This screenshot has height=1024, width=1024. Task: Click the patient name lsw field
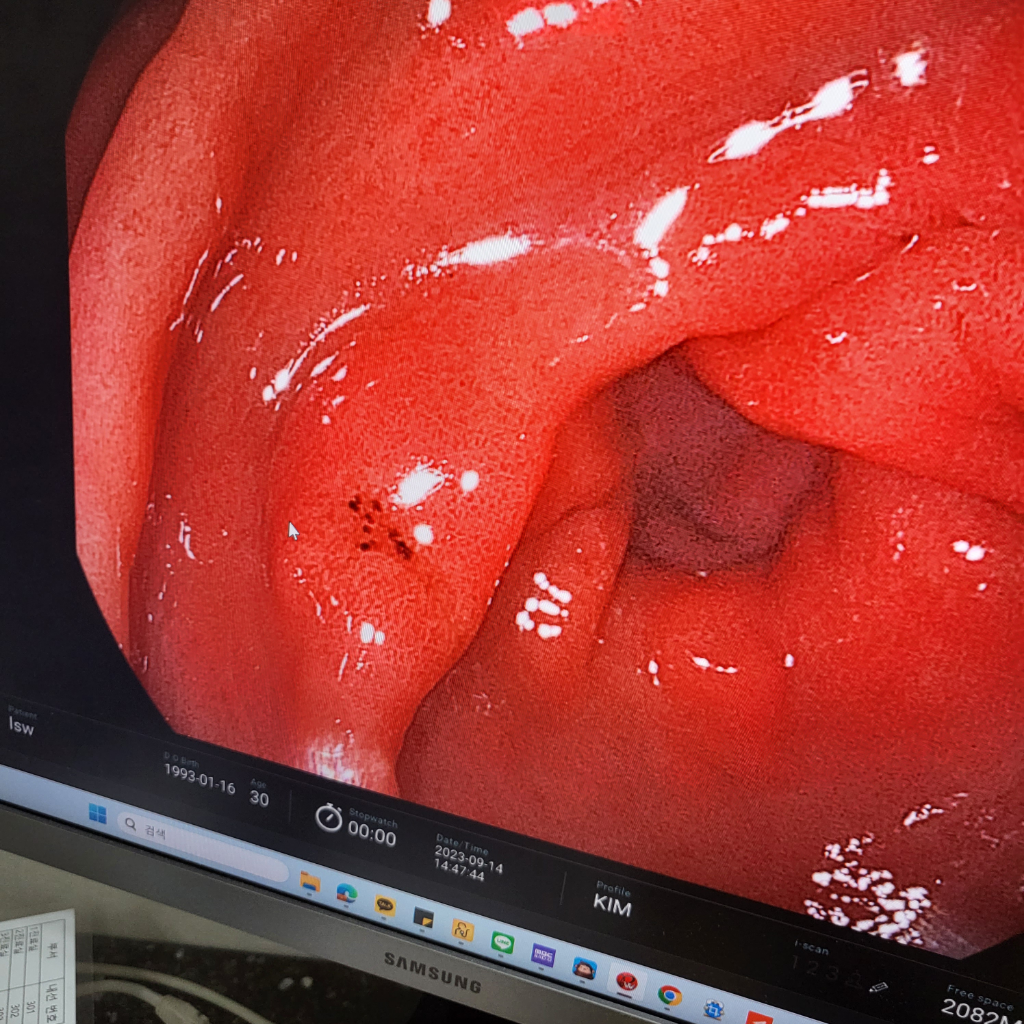pos(21,727)
